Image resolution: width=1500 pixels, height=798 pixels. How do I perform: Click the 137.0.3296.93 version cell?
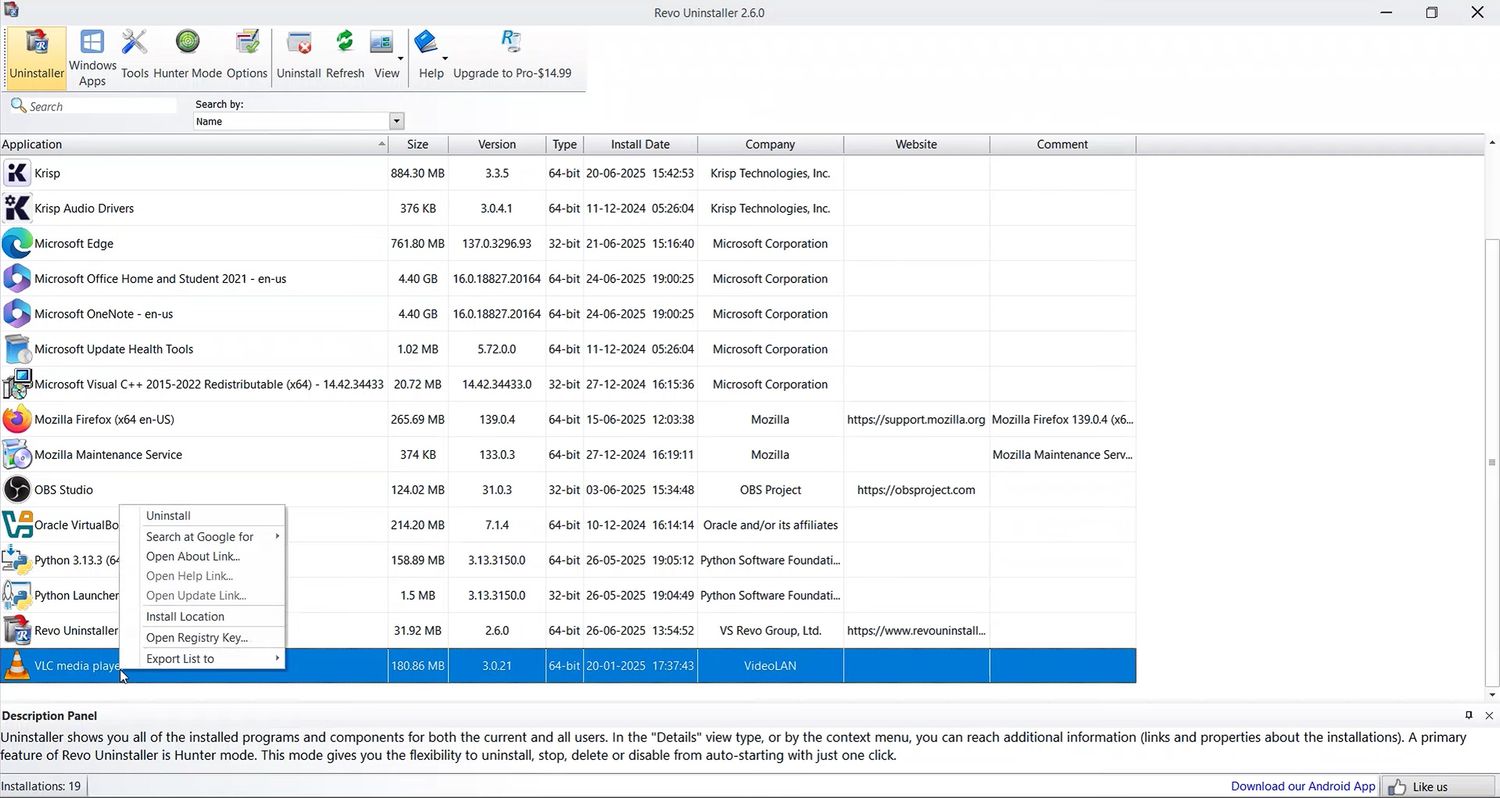pyautogui.click(x=497, y=243)
